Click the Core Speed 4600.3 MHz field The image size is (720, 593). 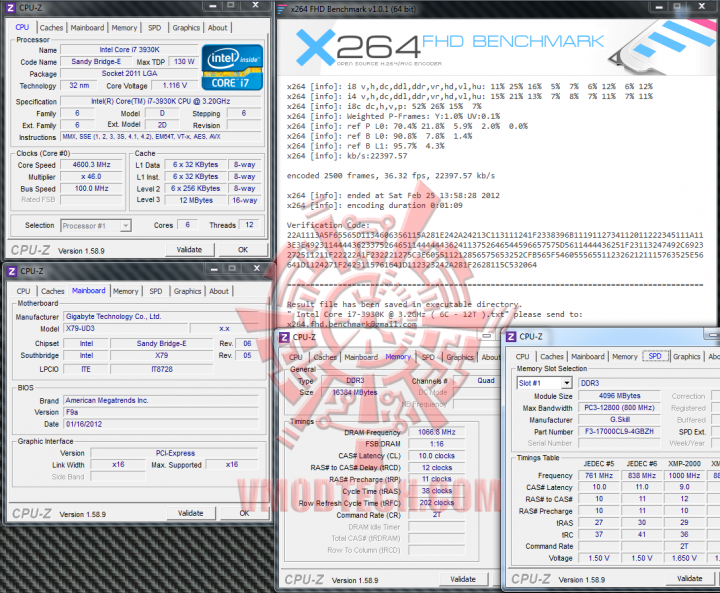tap(92, 164)
